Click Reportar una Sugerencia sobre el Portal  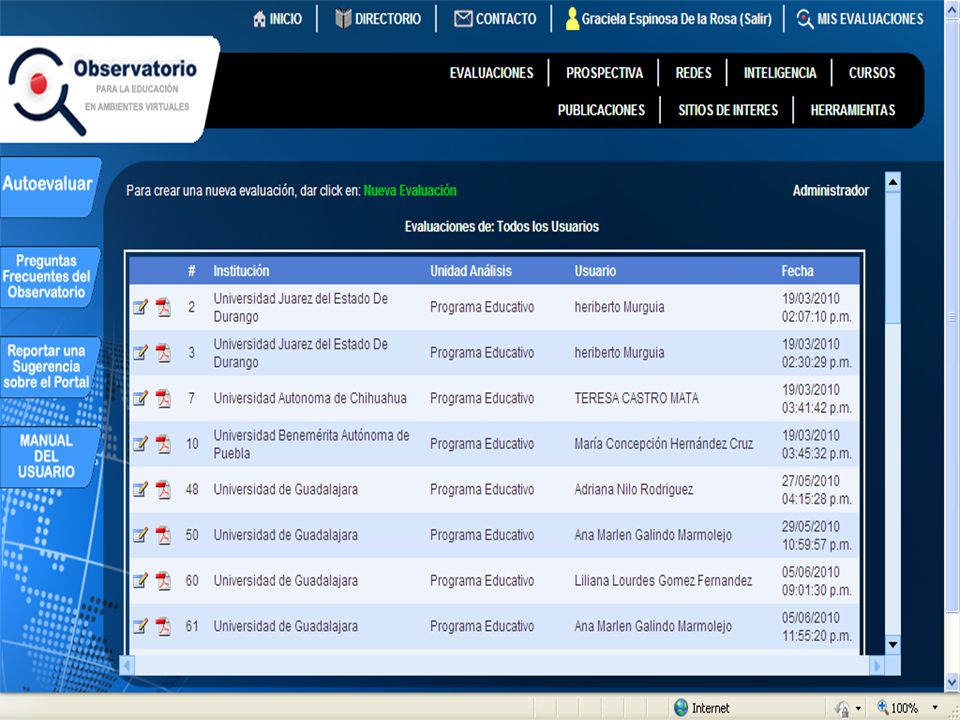click(48, 367)
